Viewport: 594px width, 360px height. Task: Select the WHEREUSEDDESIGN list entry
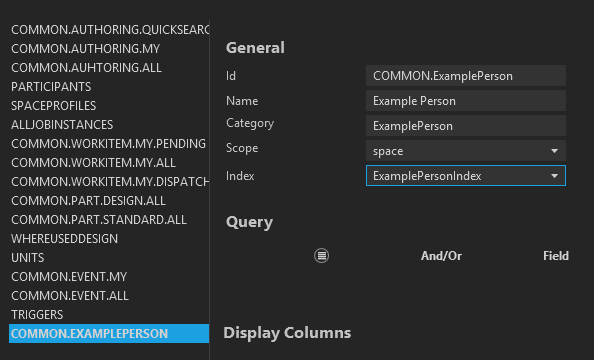tap(109, 239)
